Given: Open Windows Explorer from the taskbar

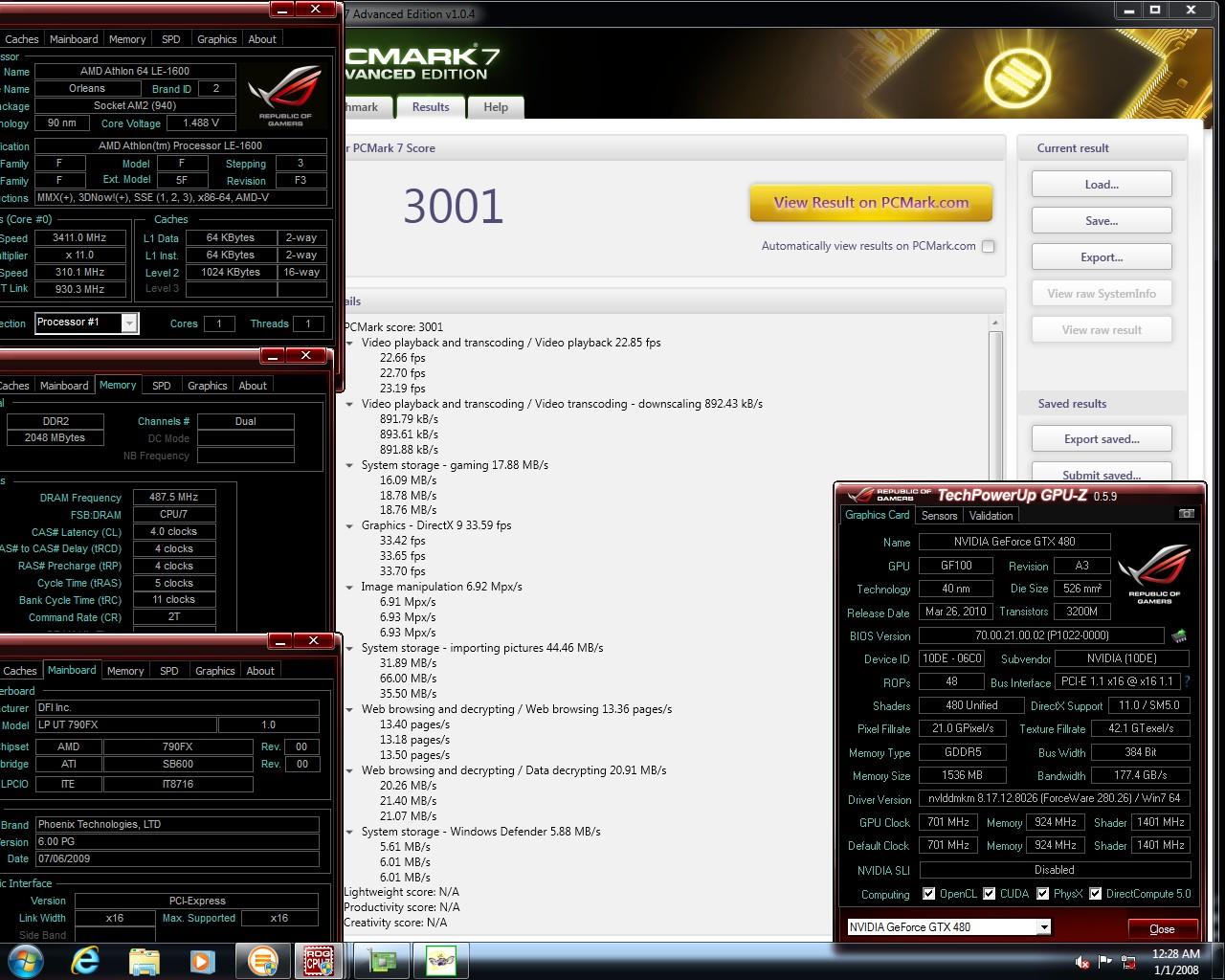Looking at the screenshot, I should pyautogui.click(x=144, y=960).
